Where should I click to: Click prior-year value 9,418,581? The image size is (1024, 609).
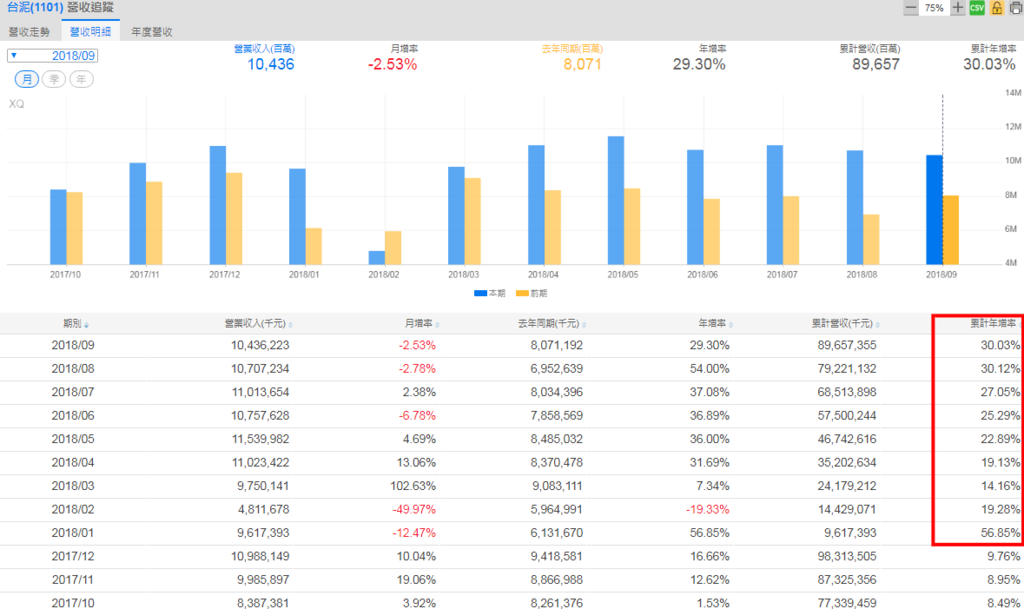pos(557,557)
